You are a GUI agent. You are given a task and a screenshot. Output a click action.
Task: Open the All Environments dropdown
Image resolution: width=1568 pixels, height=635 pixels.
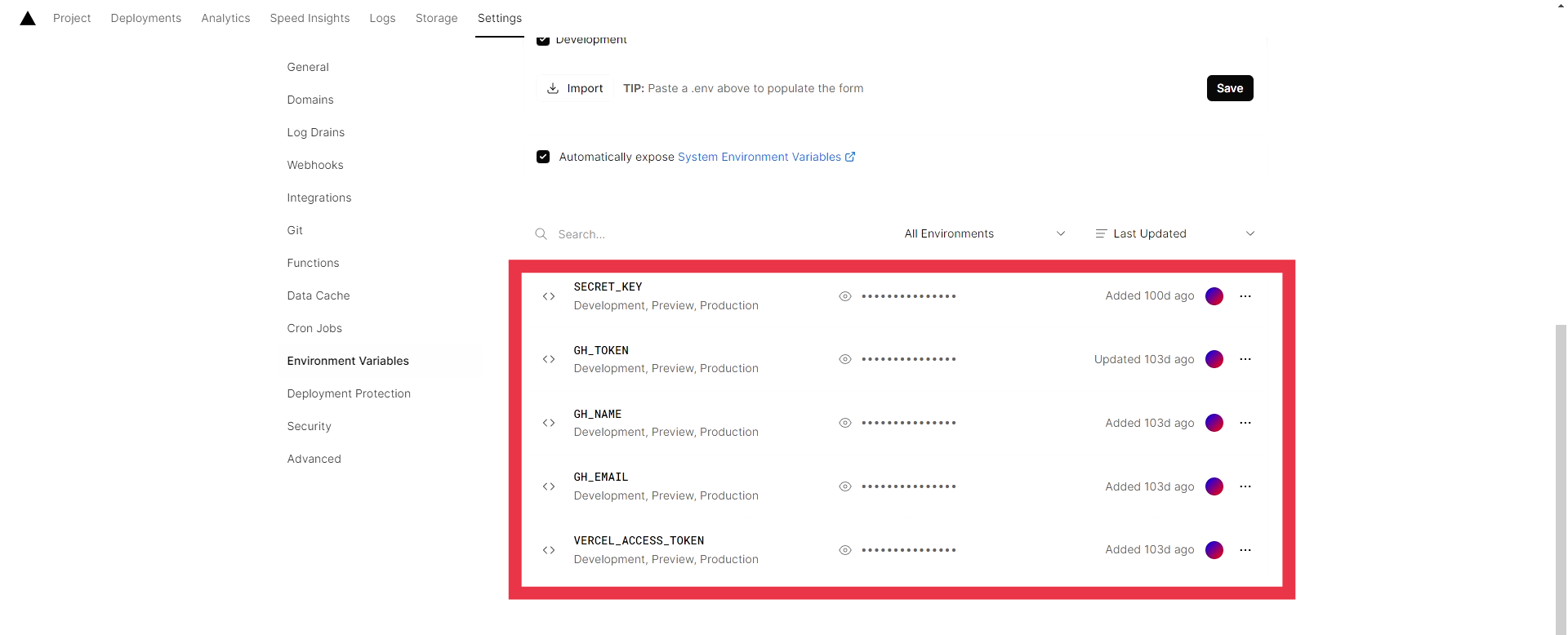(x=985, y=233)
